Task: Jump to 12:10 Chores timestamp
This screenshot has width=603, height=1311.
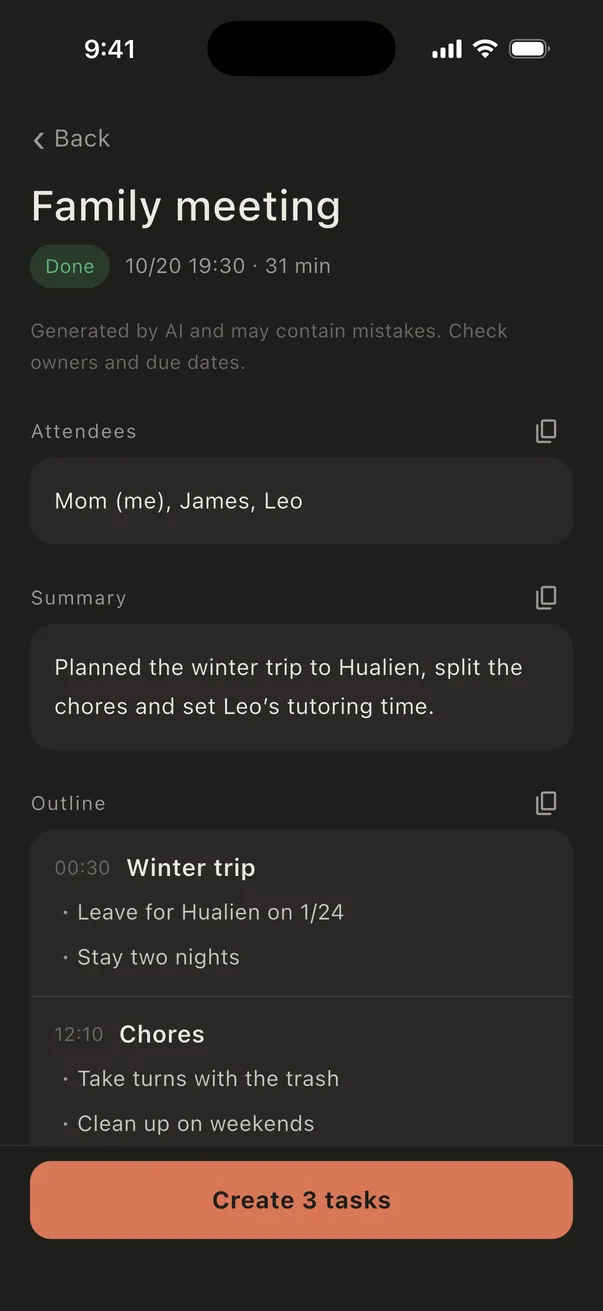Action: 79,1034
